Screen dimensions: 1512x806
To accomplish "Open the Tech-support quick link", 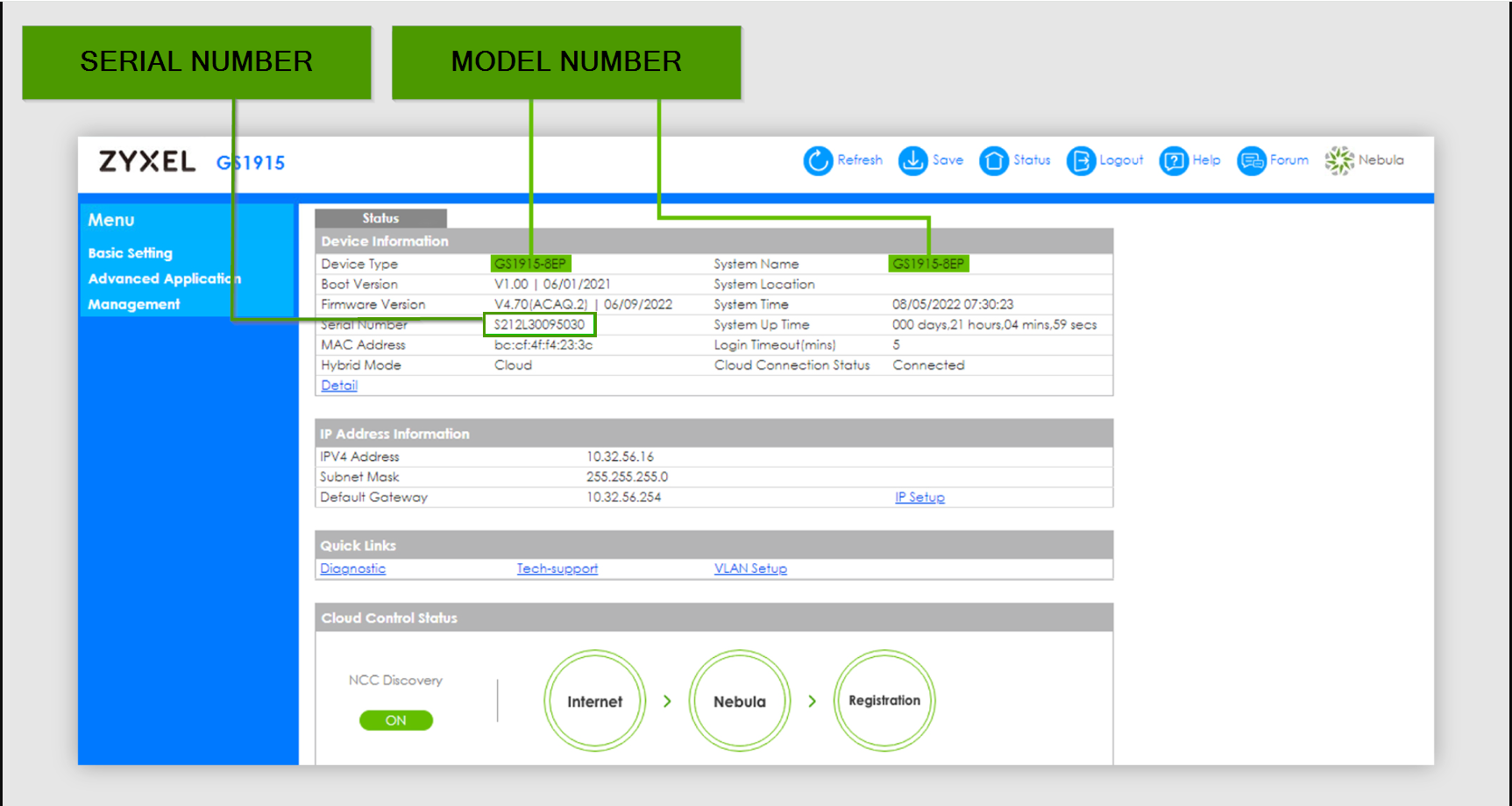I will pos(557,569).
